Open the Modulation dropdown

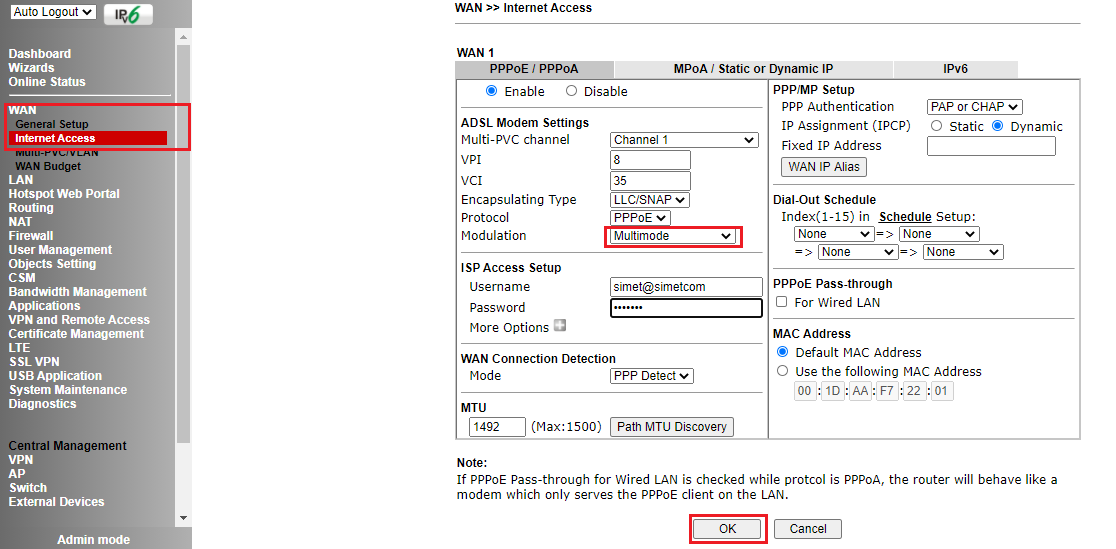point(672,236)
